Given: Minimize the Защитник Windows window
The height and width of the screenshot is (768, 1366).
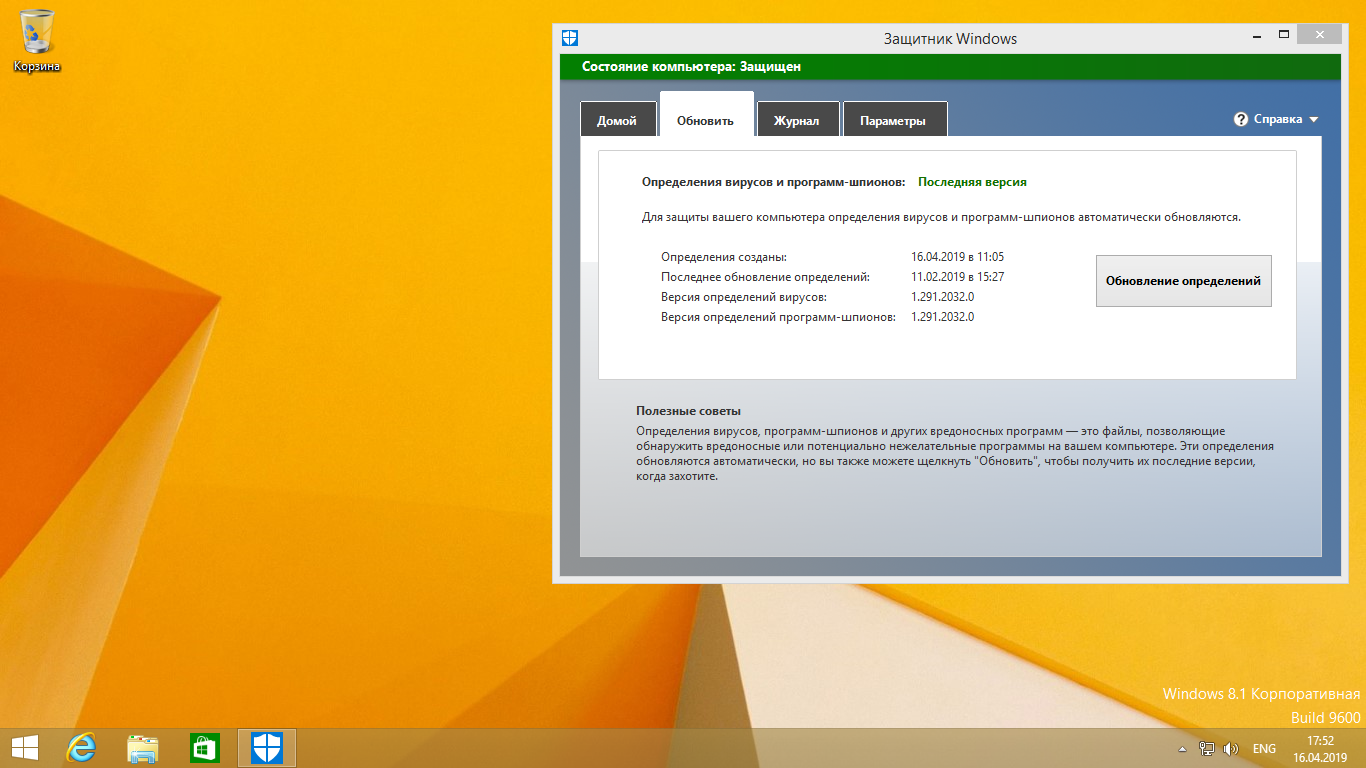Looking at the screenshot, I should coord(1255,36).
